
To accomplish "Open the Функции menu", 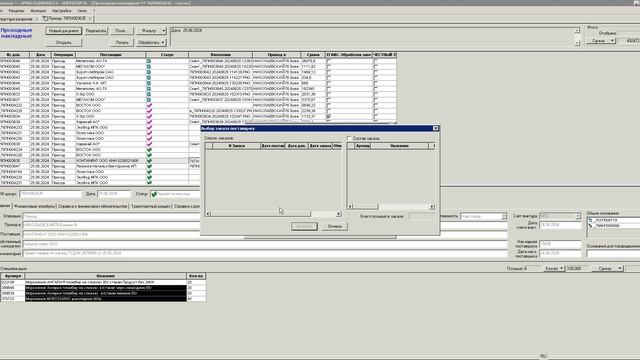I will [38, 11].
